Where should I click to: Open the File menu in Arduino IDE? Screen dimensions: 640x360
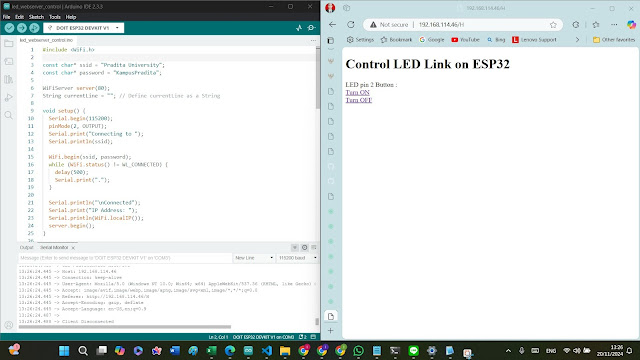(7, 17)
